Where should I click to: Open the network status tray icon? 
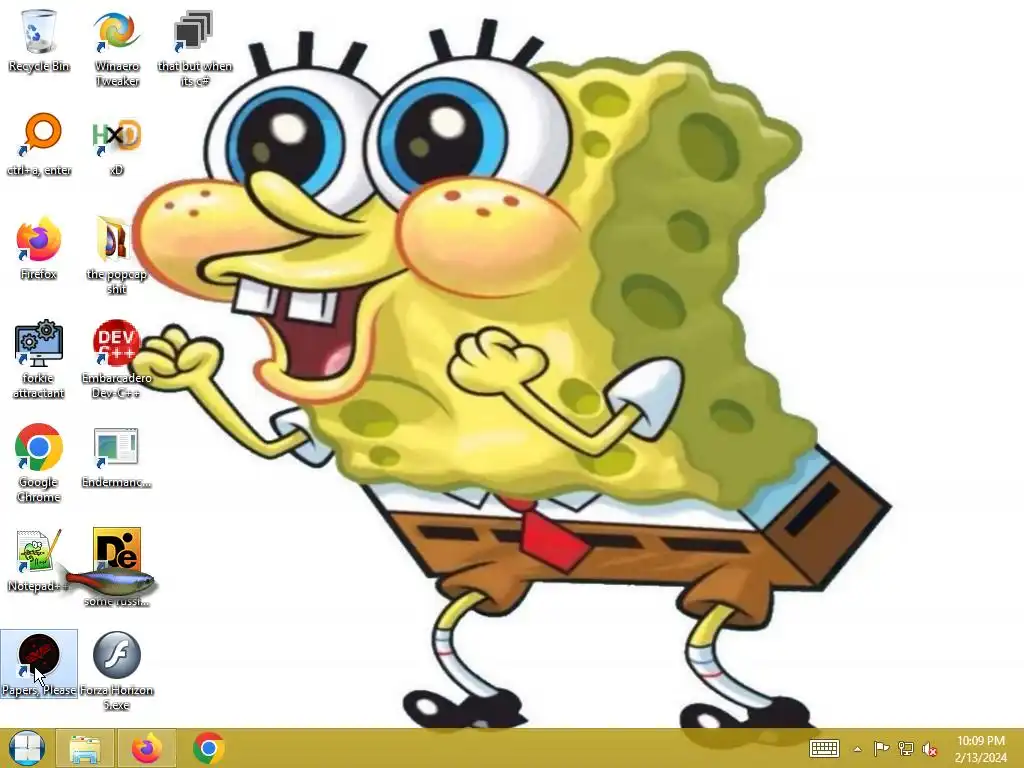click(x=906, y=748)
